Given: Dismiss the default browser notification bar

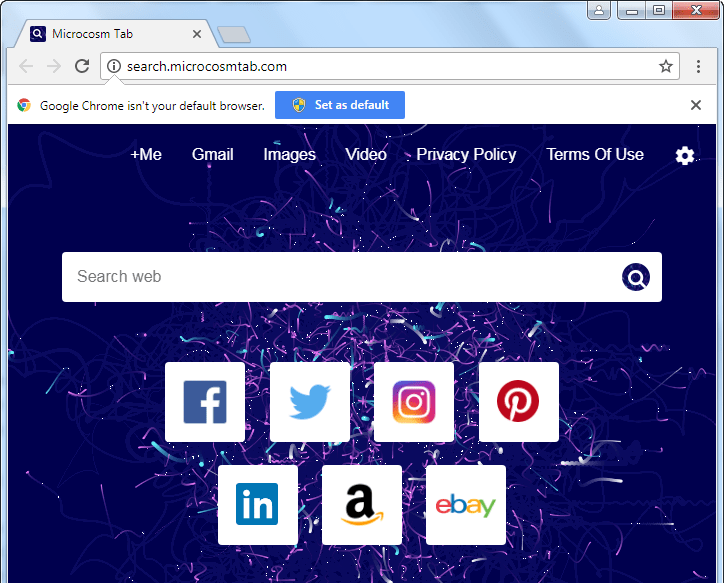Looking at the screenshot, I should coord(696,105).
